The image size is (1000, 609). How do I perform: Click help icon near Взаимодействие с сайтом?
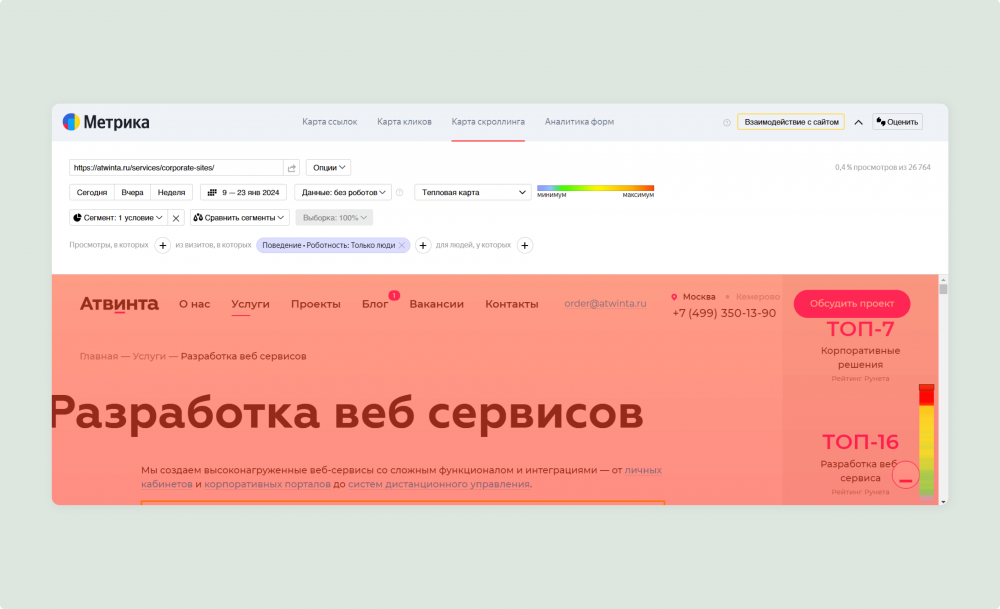coord(726,122)
